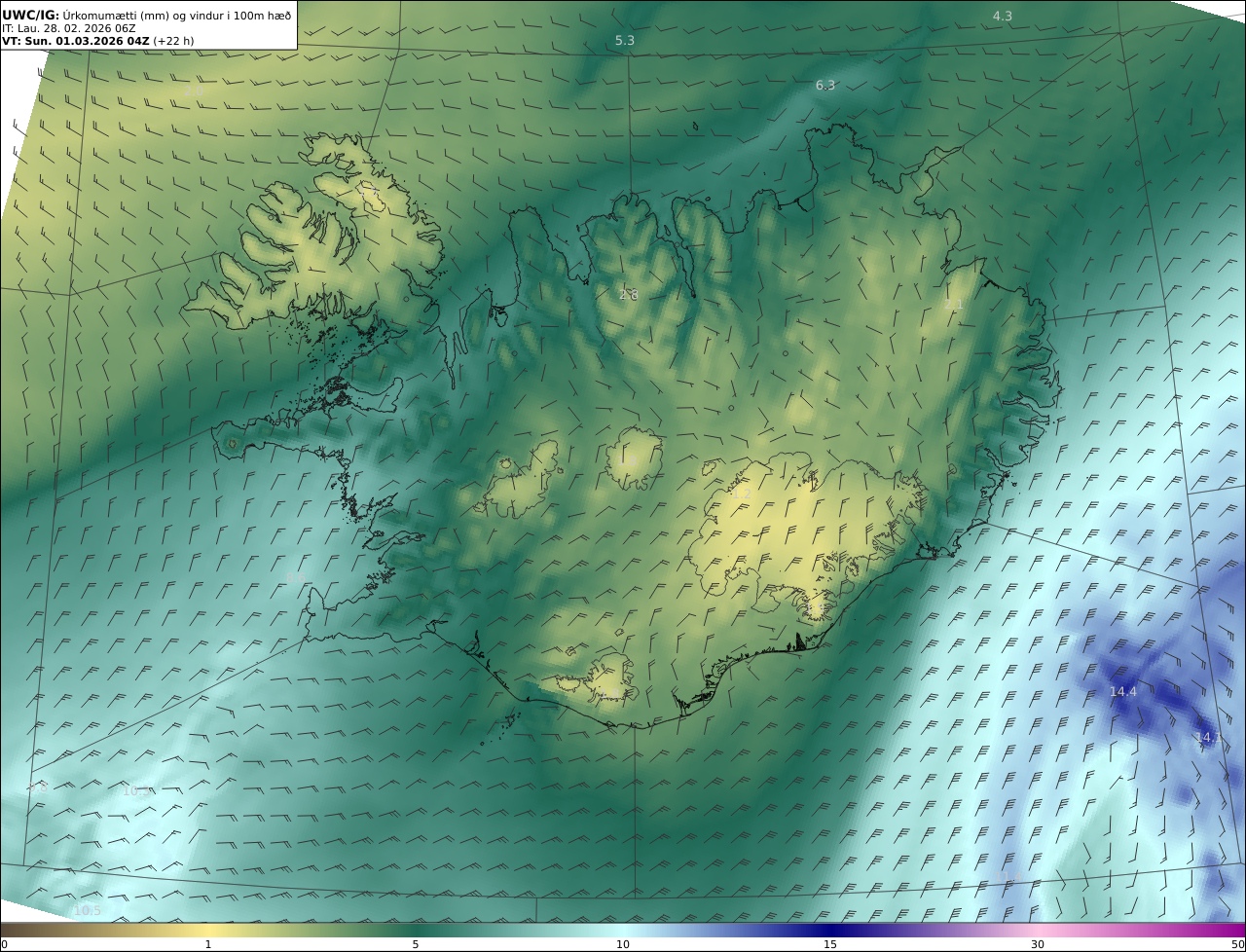Click the title text 'Úrkomumætti (mm) og vindur í 100m hæð'
The width and height of the screenshot is (1246, 952).
point(177,15)
